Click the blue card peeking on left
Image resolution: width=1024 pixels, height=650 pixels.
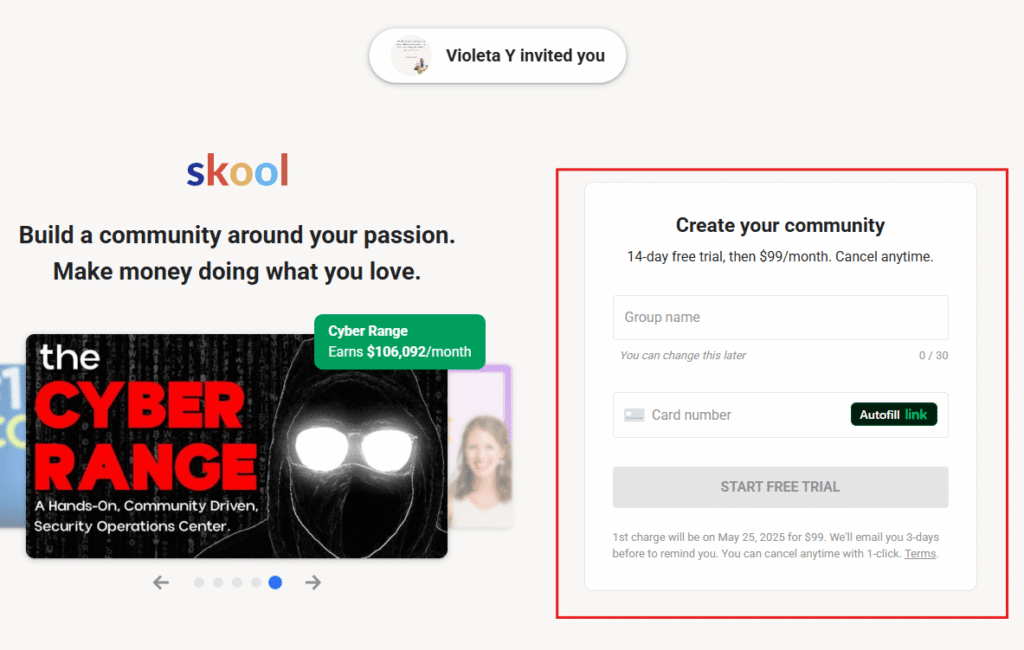click(x=12, y=444)
